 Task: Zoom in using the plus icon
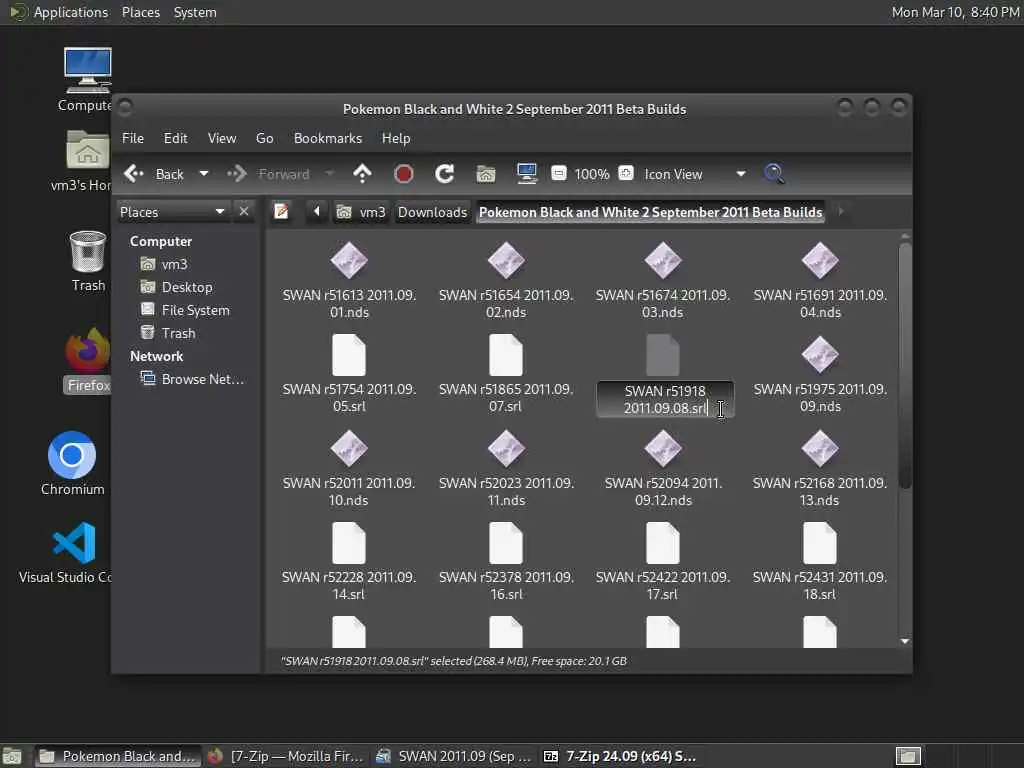tap(626, 173)
